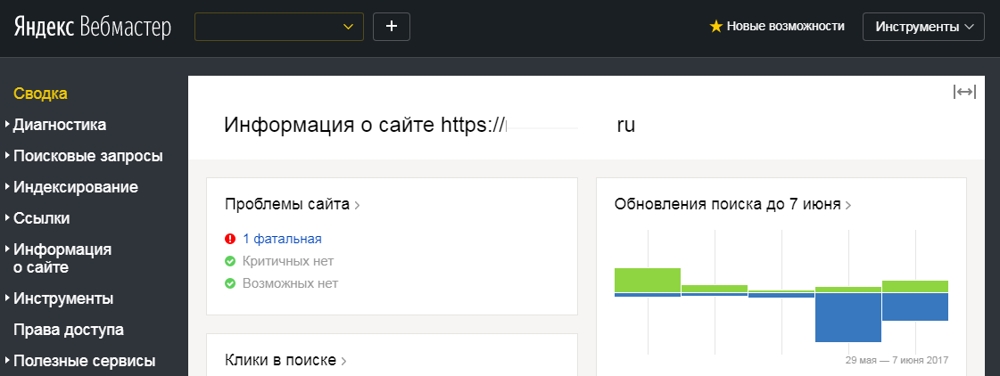Click the Возможных нет text
Viewport: 1000px width, 376px height.
pyautogui.click(x=290, y=284)
